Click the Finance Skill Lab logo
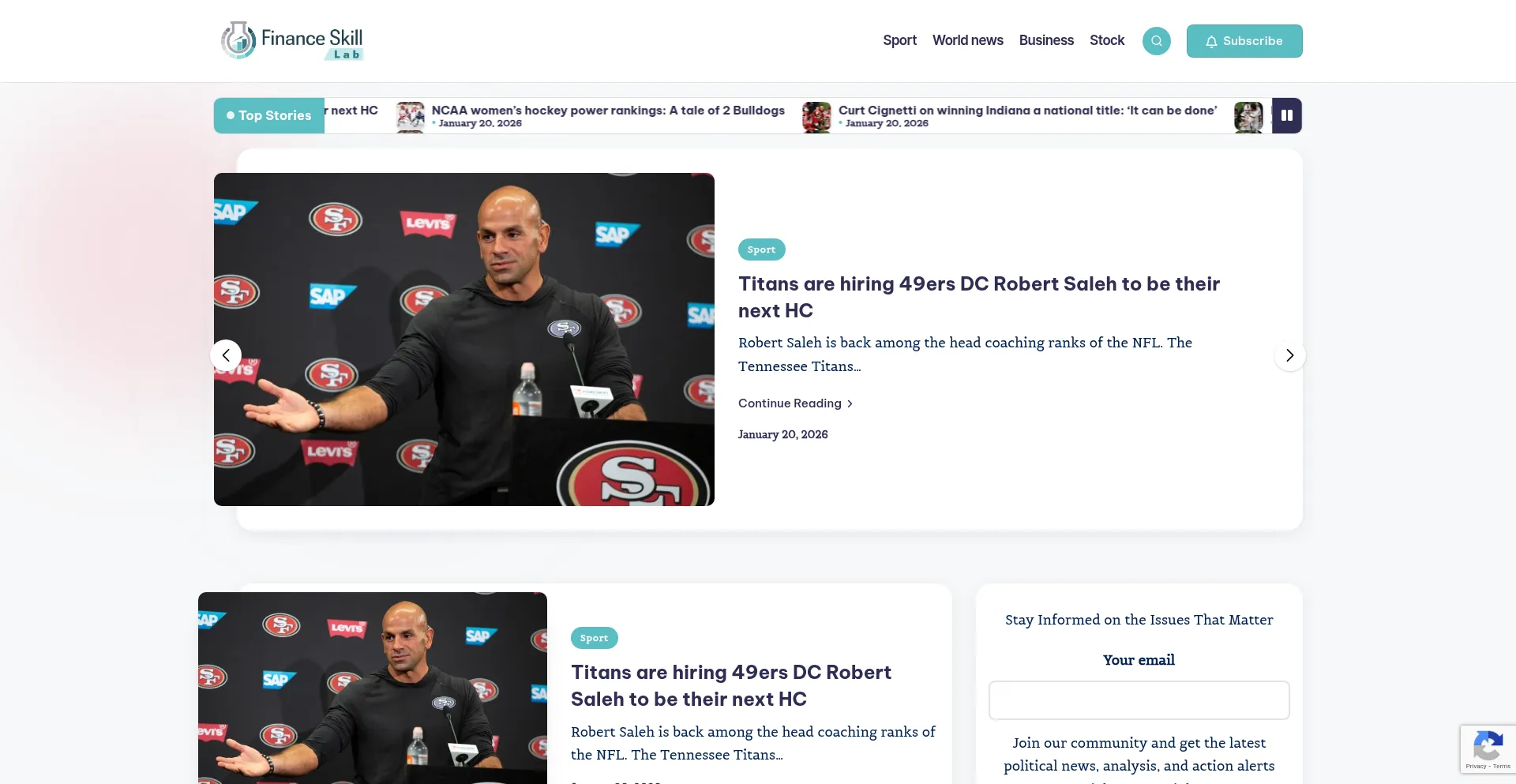1516x784 pixels. 292,40
